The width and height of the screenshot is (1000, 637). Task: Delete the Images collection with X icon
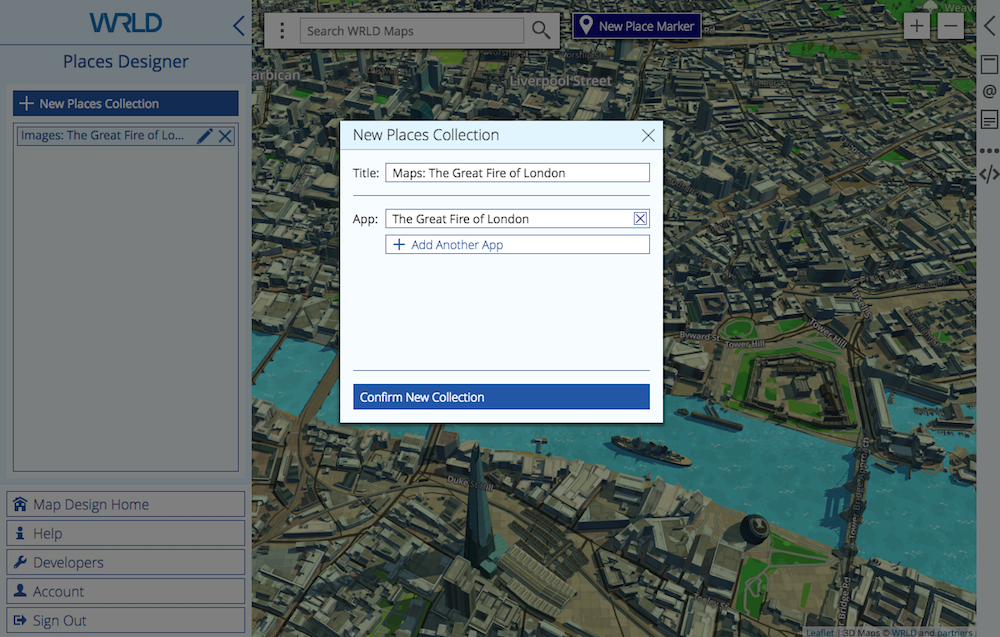pos(226,136)
